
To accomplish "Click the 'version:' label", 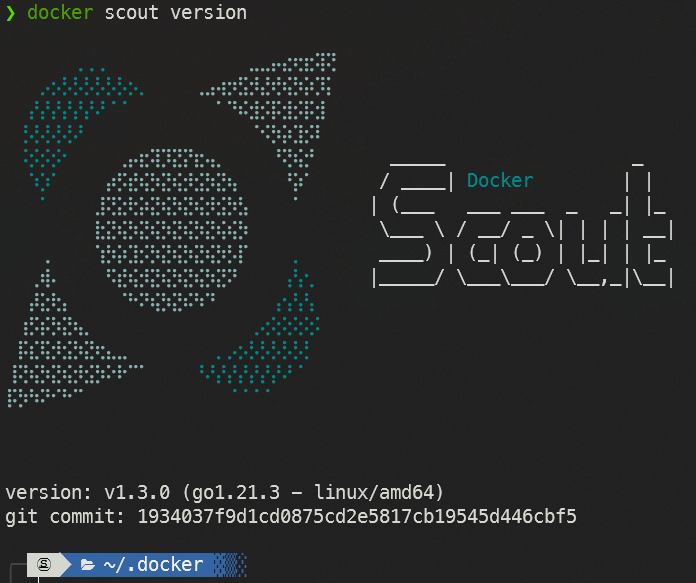I will click(48, 492).
